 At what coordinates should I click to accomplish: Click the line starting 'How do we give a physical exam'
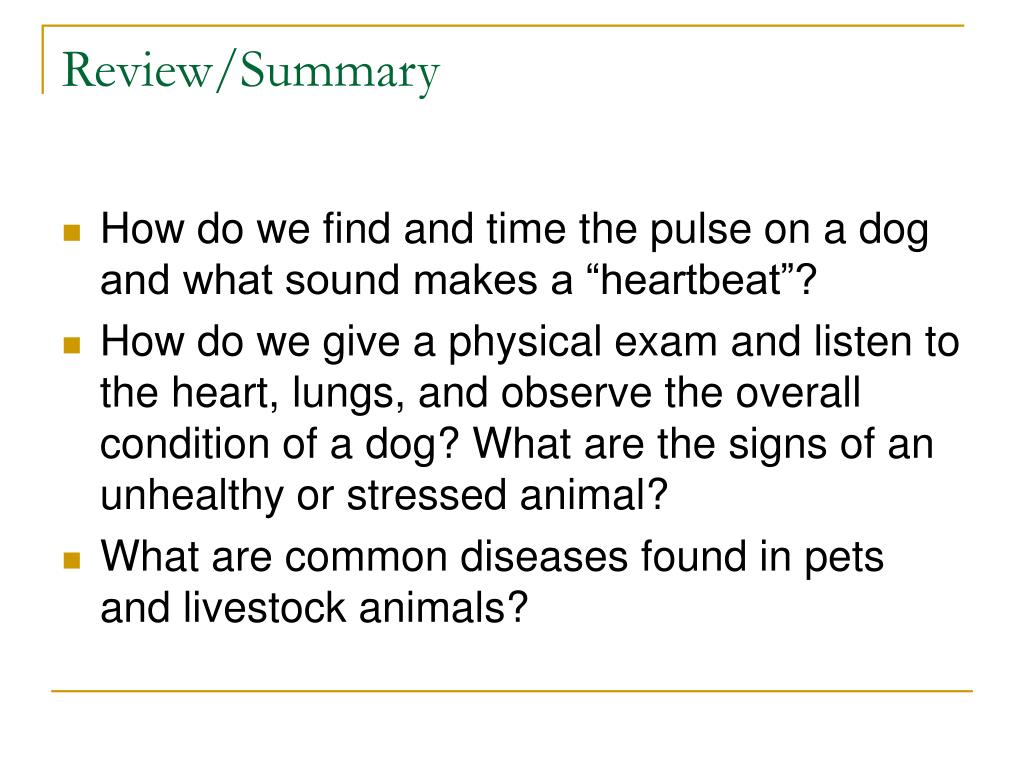[530, 342]
